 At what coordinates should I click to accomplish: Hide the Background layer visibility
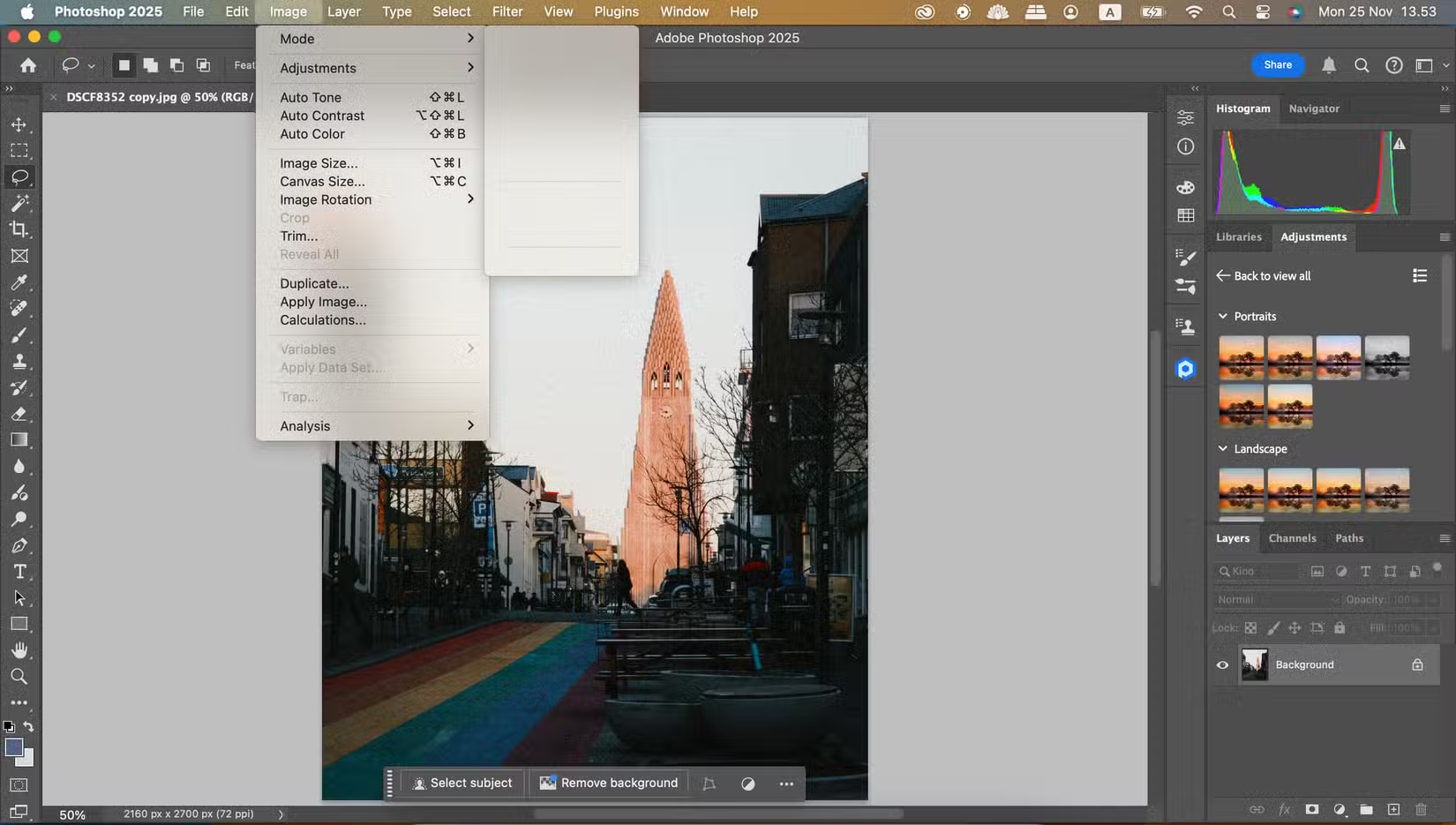point(1222,664)
